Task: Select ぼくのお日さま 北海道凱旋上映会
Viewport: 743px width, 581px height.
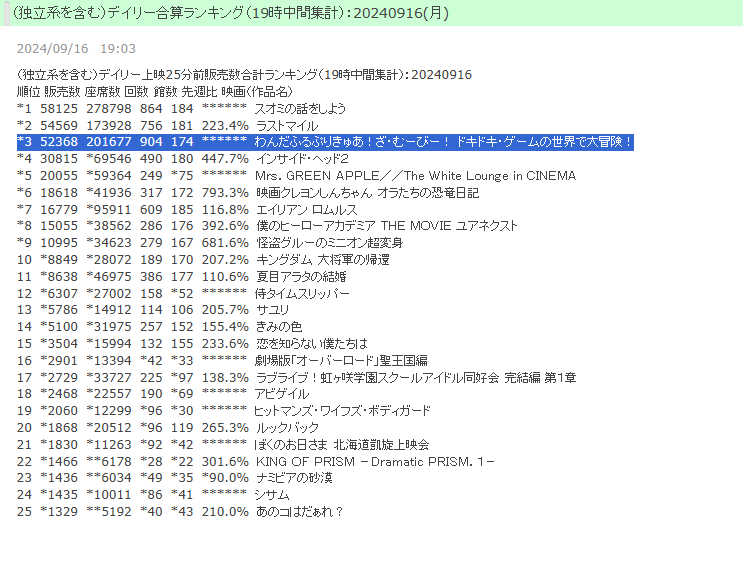Action: 342,445
